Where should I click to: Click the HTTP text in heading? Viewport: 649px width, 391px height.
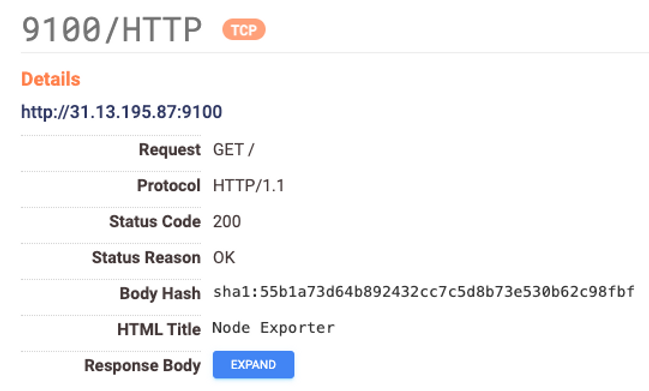162,30
